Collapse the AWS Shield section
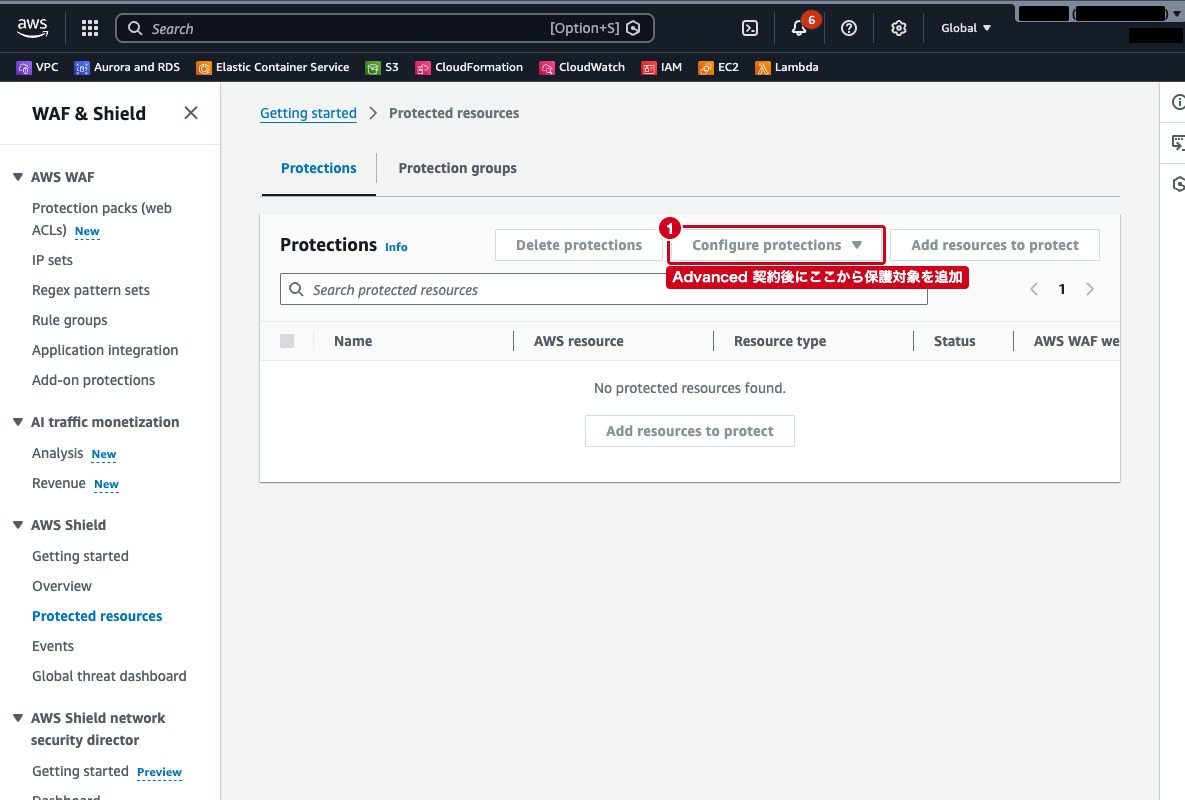The image size is (1185, 800). click(18, 525)
